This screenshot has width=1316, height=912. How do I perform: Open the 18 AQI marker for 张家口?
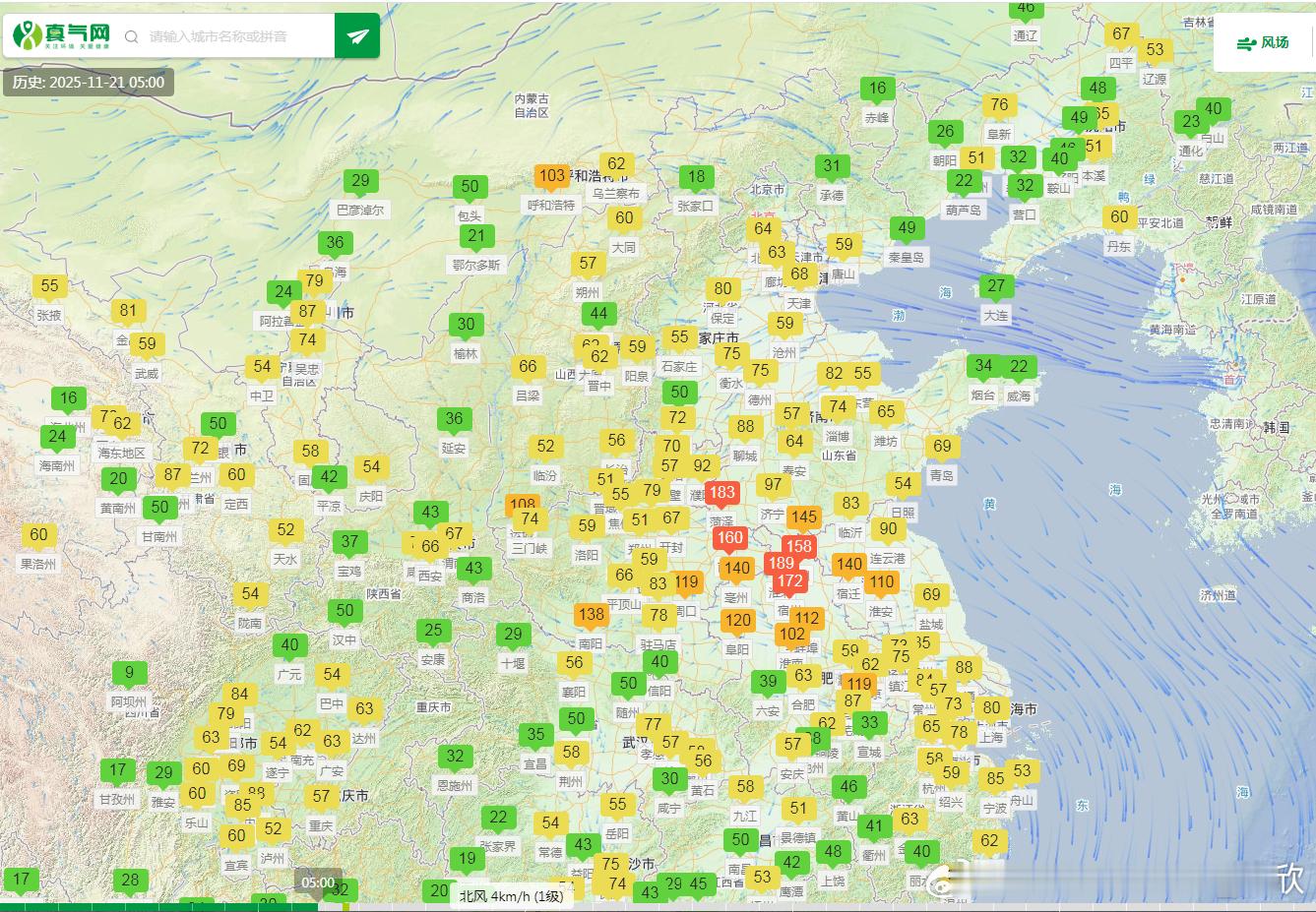[697, 177]
